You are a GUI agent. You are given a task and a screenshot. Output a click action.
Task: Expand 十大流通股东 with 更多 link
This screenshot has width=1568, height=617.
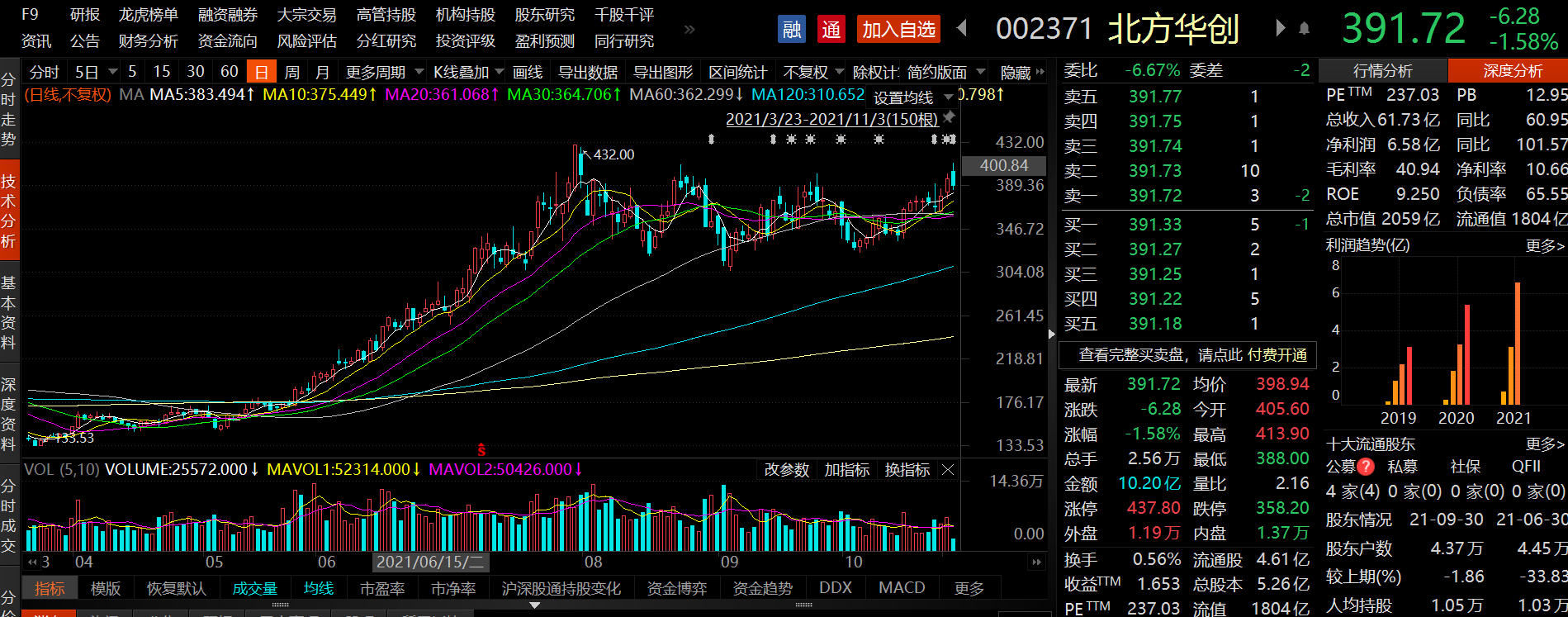pyautogui.click(x=1544, y=444)
